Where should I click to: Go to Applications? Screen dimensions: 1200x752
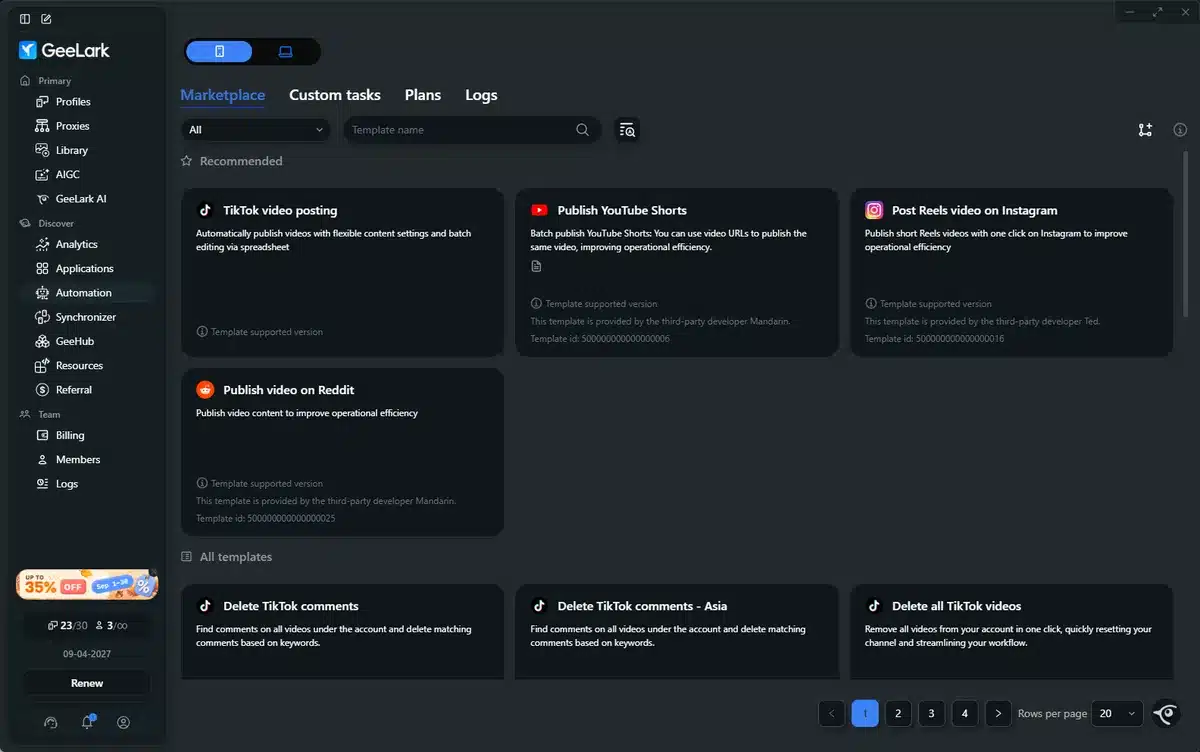[84, 268]
